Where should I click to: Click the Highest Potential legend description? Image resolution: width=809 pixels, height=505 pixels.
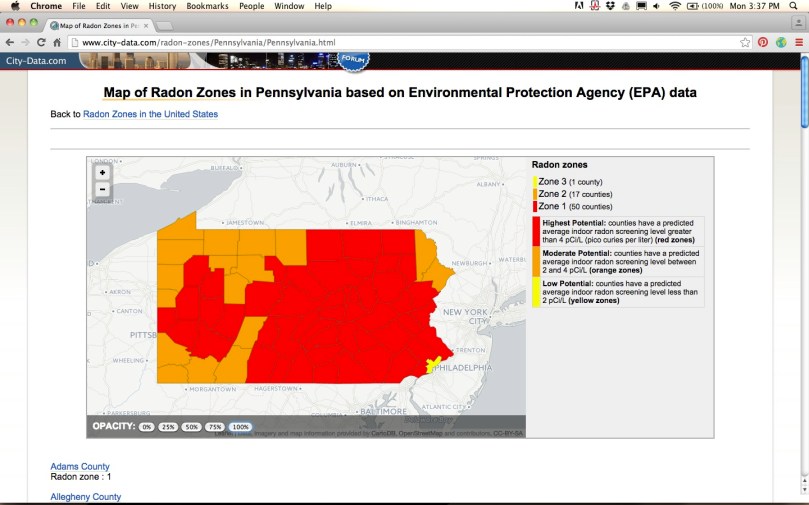tap(618, 232)
